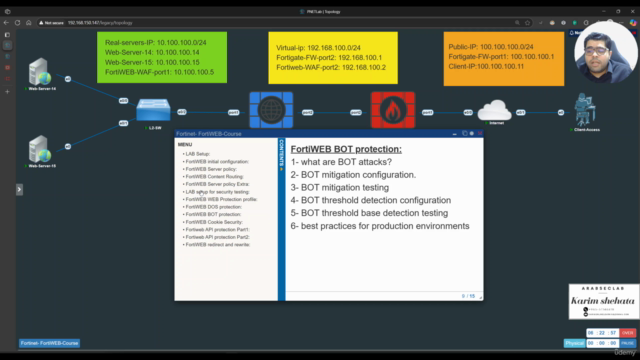Click the 9 / 15 slide counter
Screen dimensions: 640x360
click(x=468, y=296)
